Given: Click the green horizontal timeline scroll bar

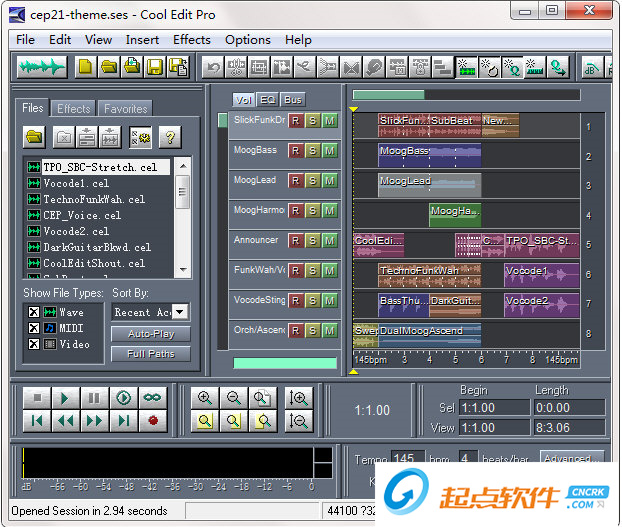Looking at the screenshot, I should (388, 95).
